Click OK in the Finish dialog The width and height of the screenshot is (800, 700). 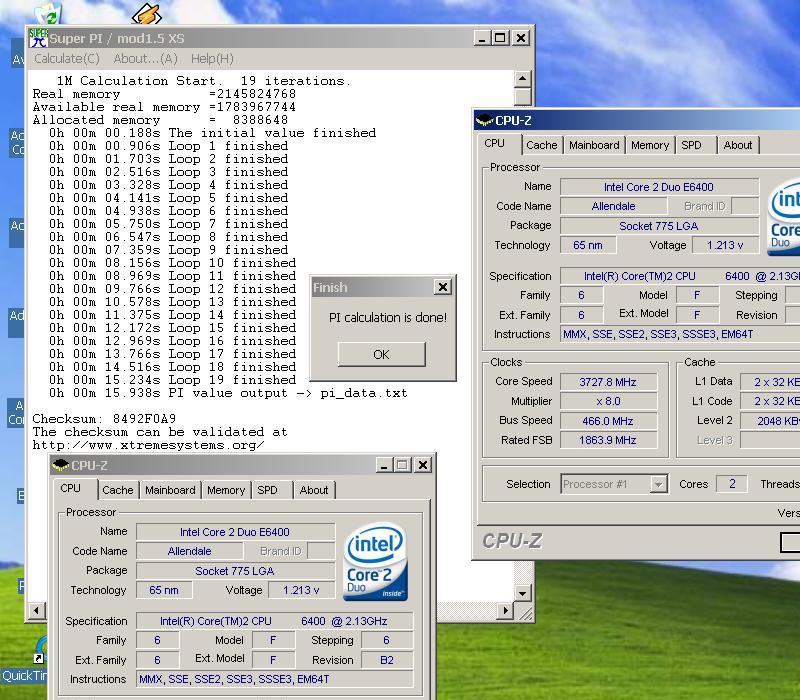[x=381, y=354]
